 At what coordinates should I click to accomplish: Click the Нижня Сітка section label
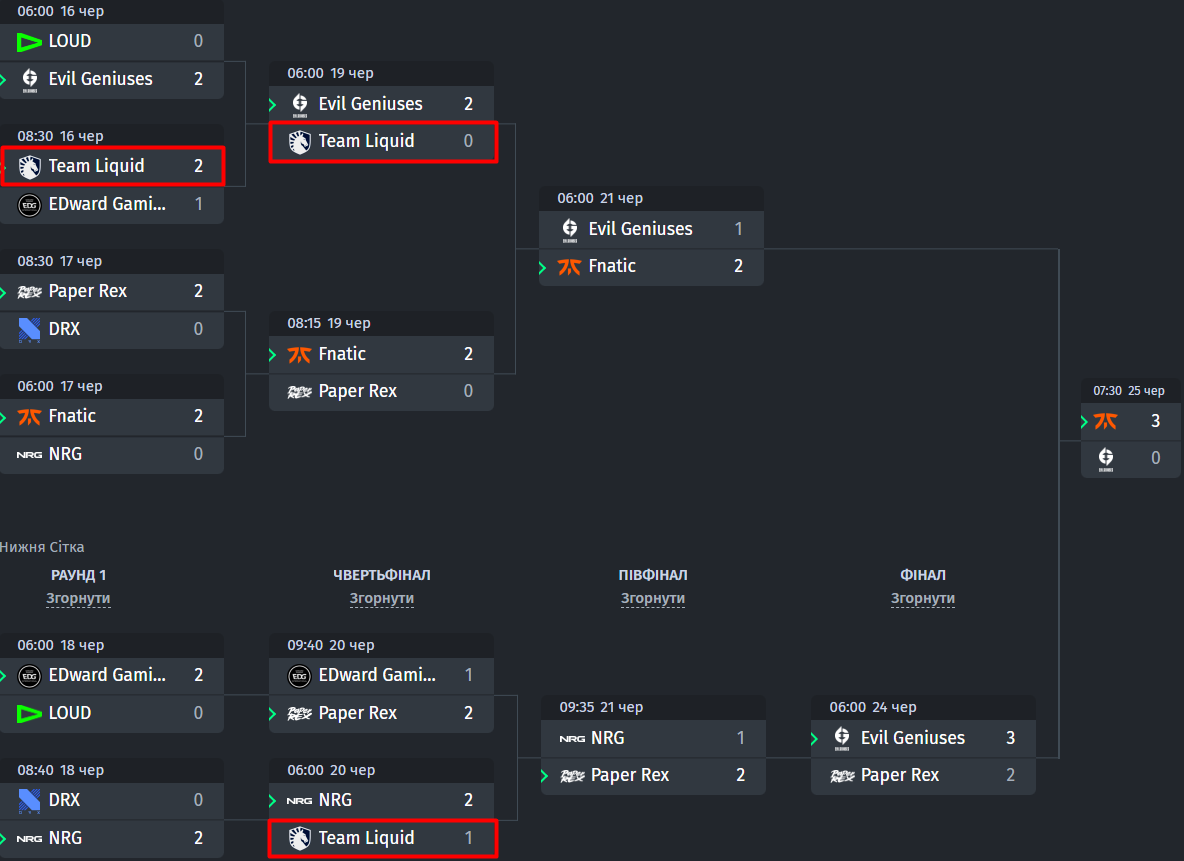pyautogui.click(x=42, y=547)
